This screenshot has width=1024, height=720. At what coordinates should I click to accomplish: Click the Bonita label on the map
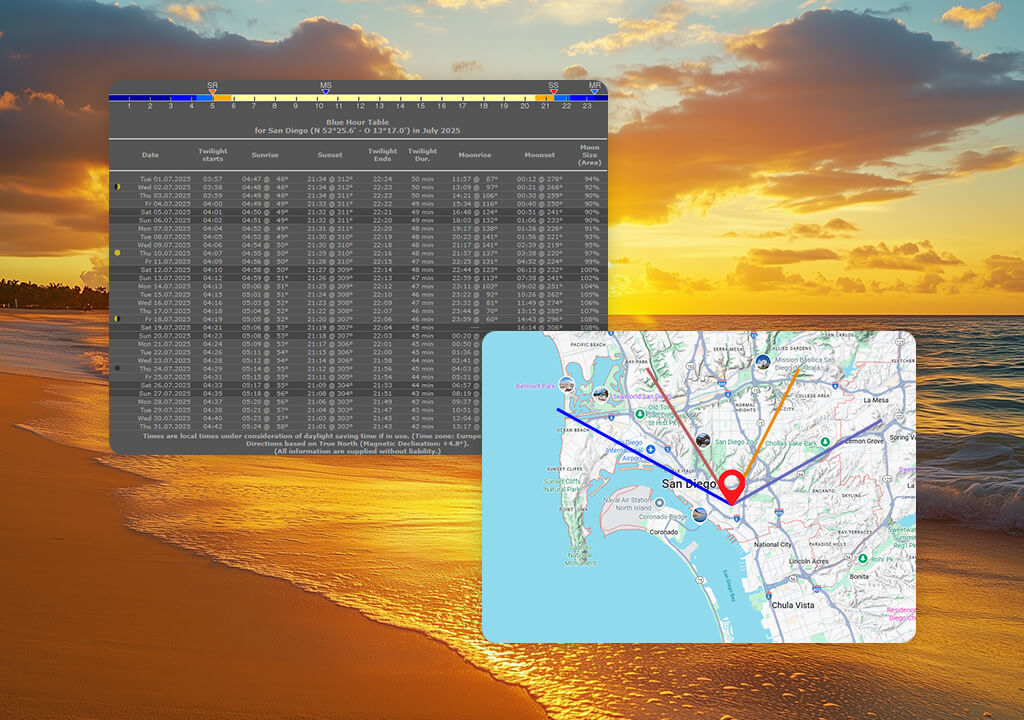(x=859, y=576)
